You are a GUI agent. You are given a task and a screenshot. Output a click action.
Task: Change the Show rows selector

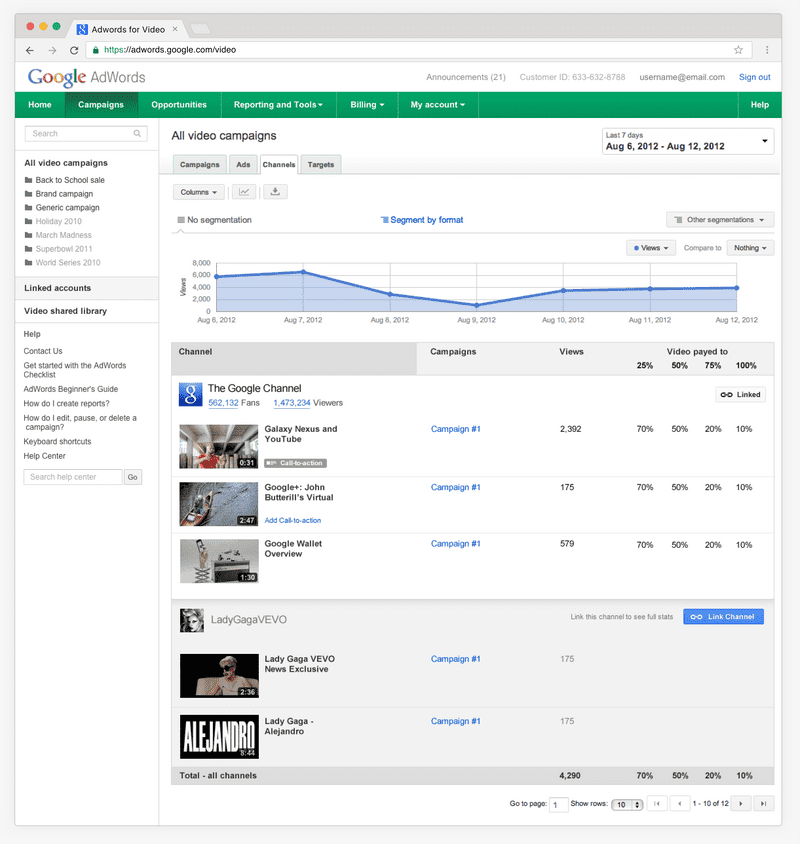click(x=627, y=805)
